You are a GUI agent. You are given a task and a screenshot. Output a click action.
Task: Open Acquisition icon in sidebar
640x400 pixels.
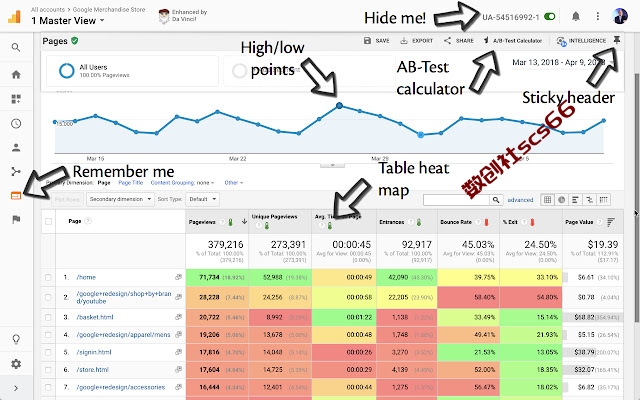click(16, 171)
